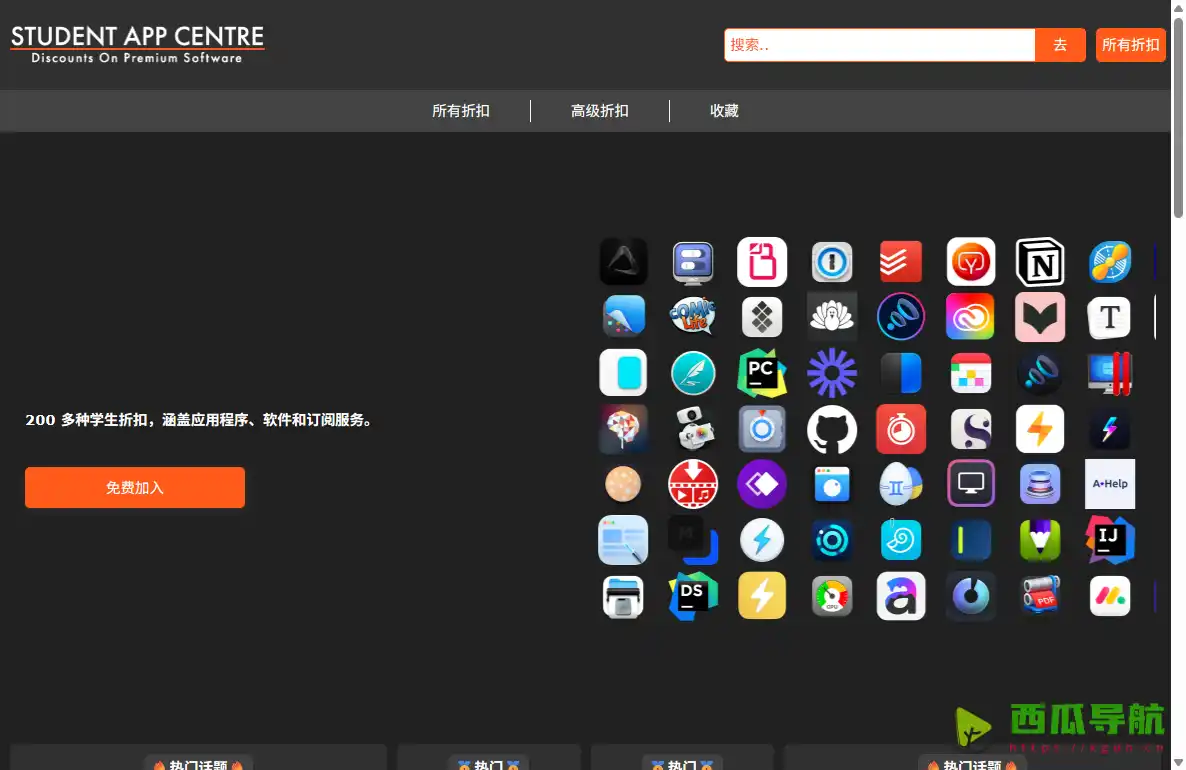Switch to the 高级折扣 tab
This screenshot has width=1186, height=770.
[600, 111]
